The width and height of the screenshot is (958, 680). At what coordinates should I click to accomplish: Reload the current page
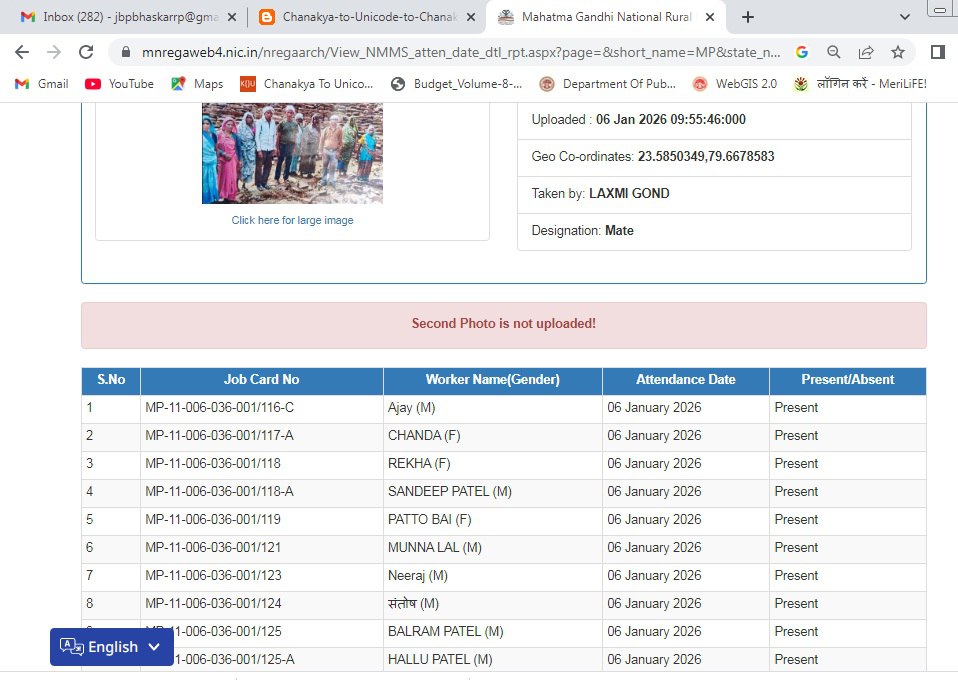tap(86, 52)
